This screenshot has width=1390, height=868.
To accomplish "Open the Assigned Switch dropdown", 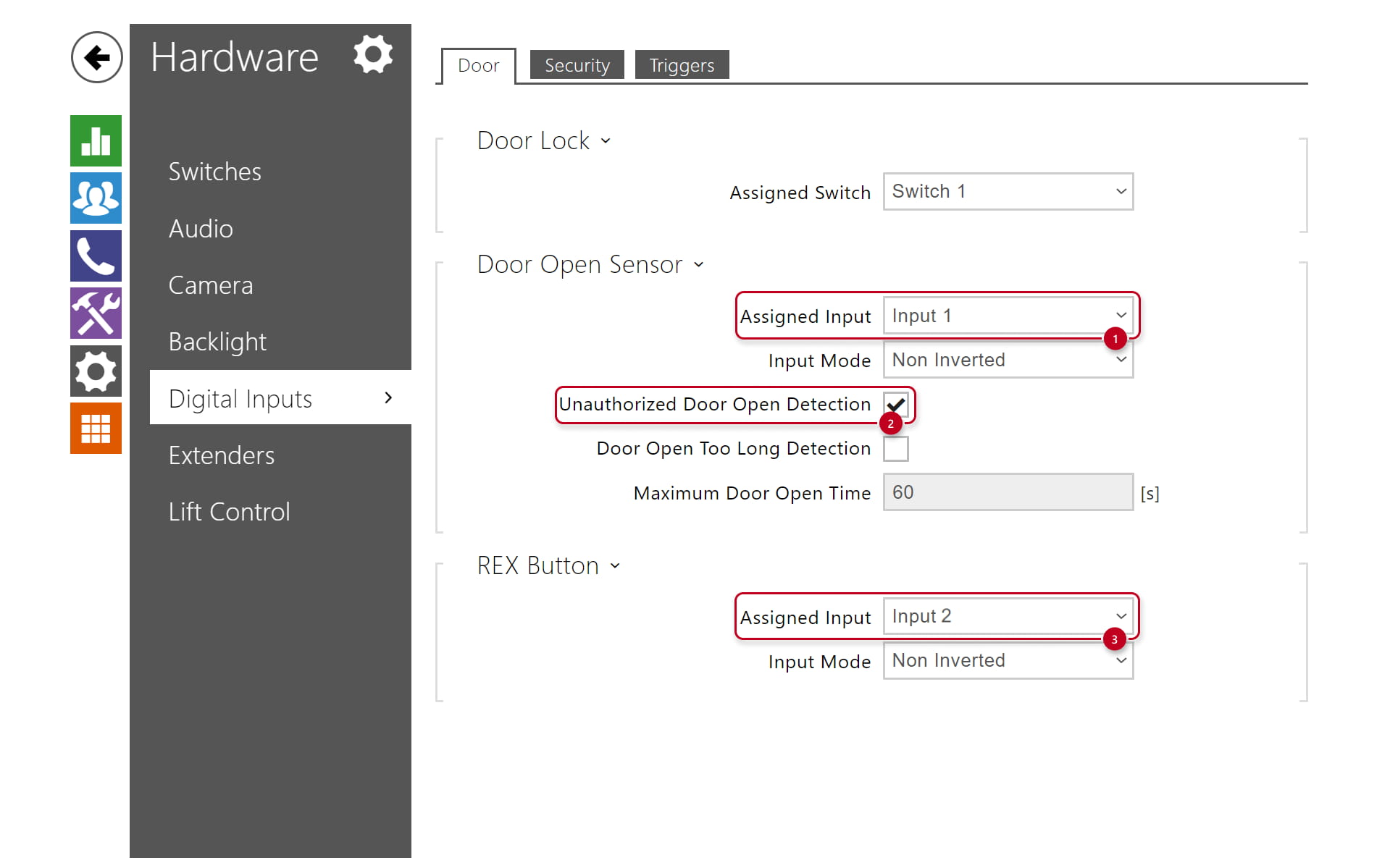I will click(1008, 192).
